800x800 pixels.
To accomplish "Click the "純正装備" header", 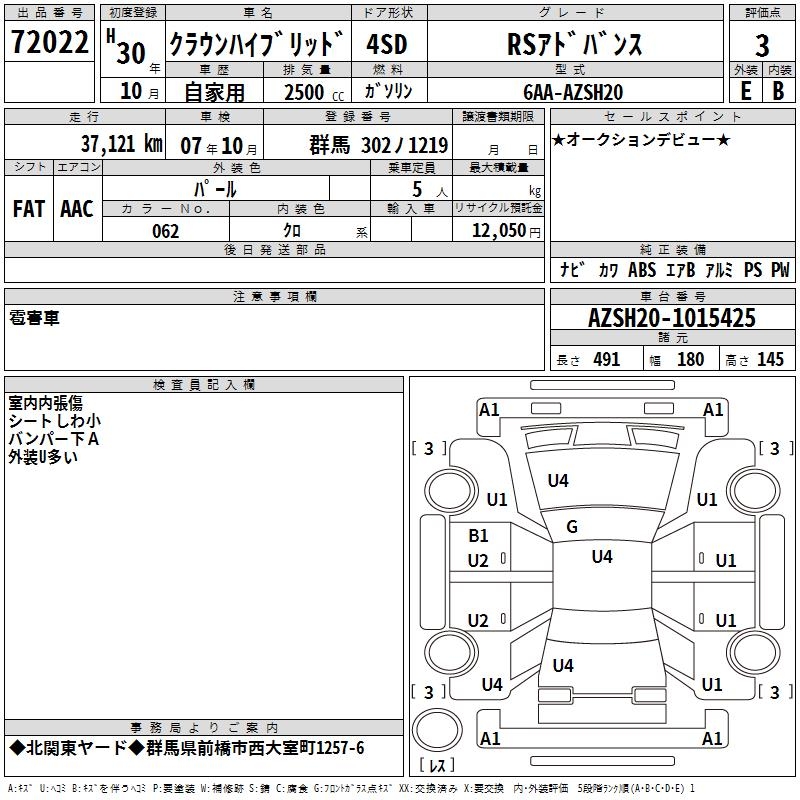I will click(672, 249).
